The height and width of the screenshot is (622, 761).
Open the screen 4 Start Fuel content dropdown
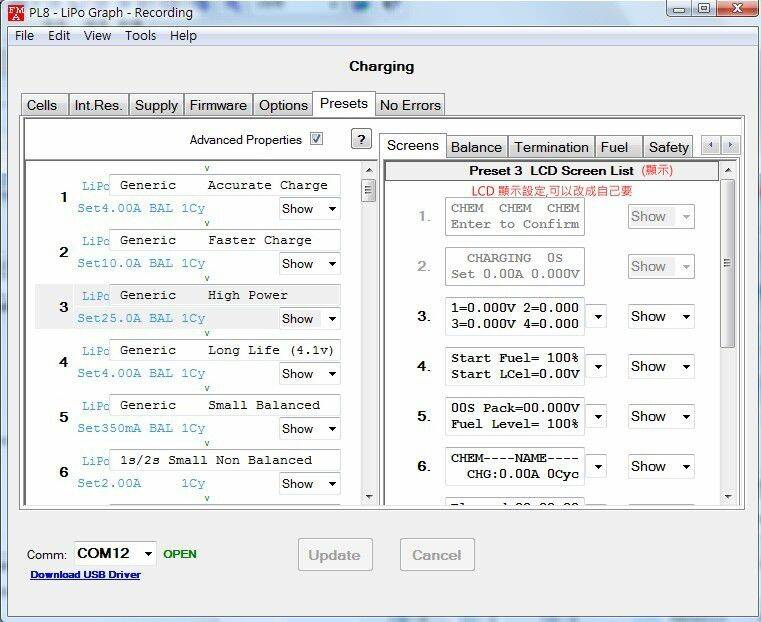pyautogui.click(x=597, y=367)
